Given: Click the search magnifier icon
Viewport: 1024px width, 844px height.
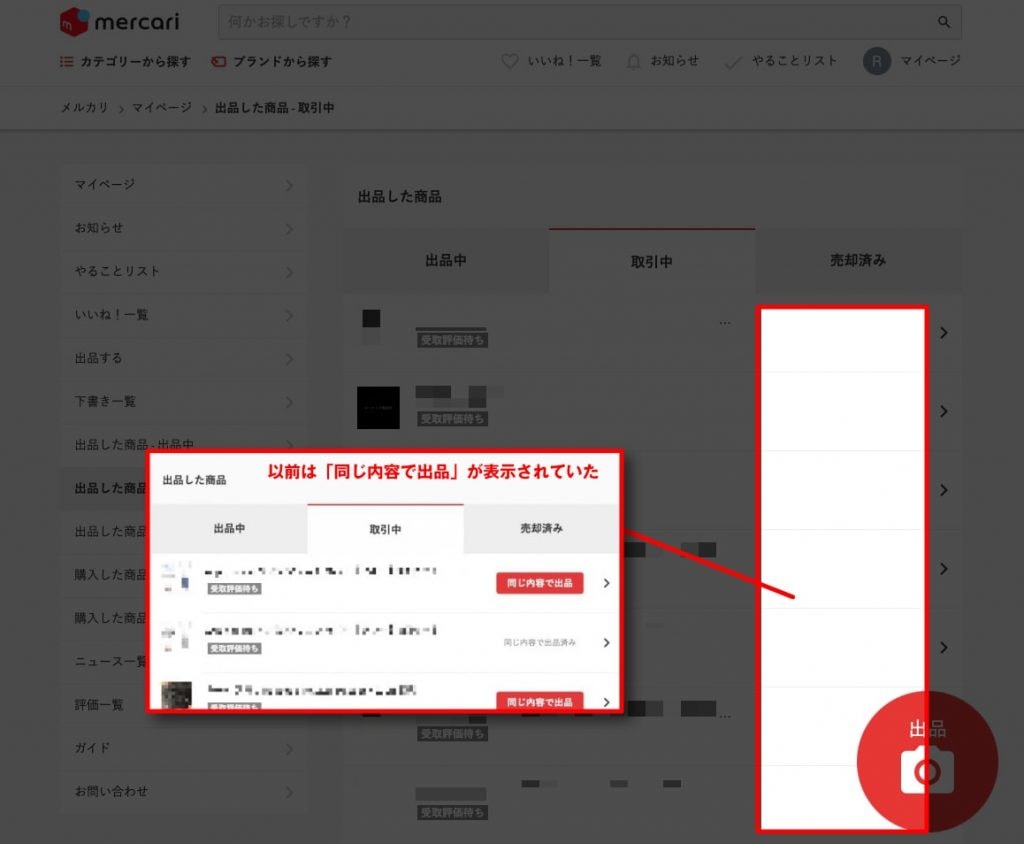Looking at the screenshot, I should coord(943,22).
